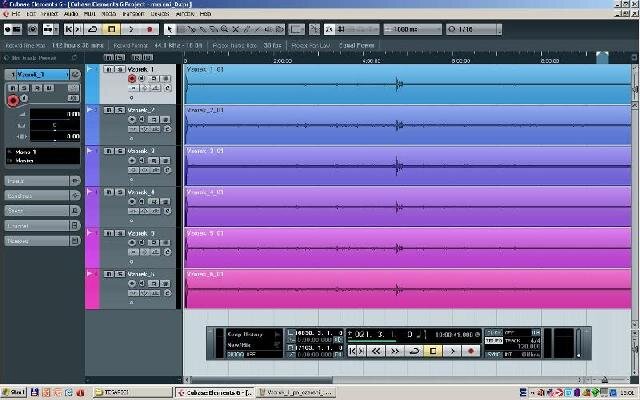Screen dimensions: 640x400
Task: Click rewind button in transport panel
Action: 376,351
